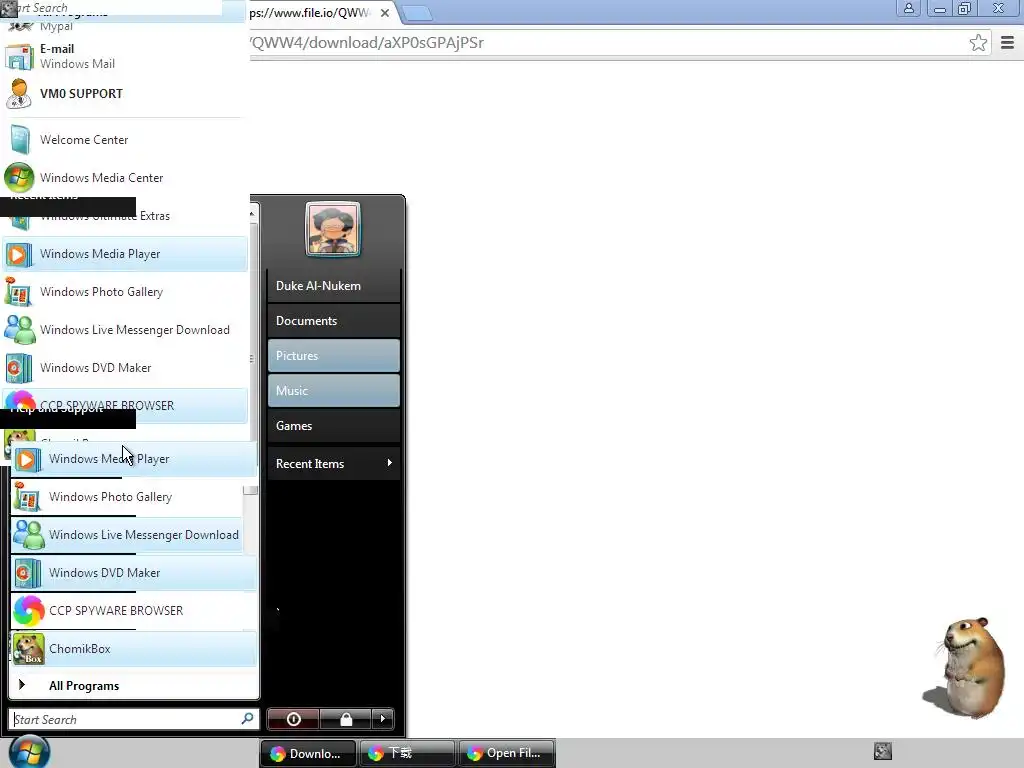Screen dimensions: 1024x768
Task: Click the search magnifier in Start Search
Action: [247, 719]
